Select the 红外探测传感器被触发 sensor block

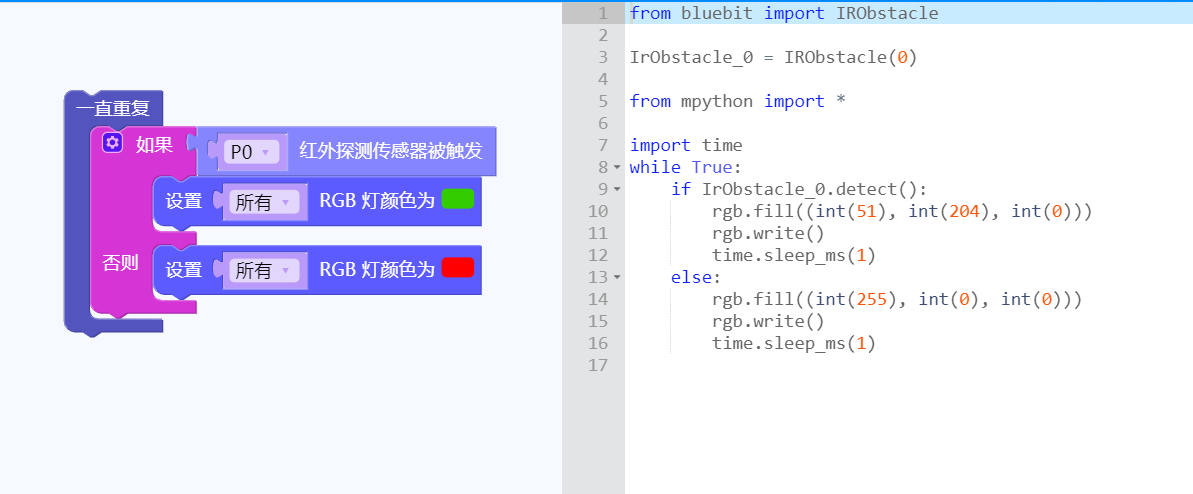point(390,152)
